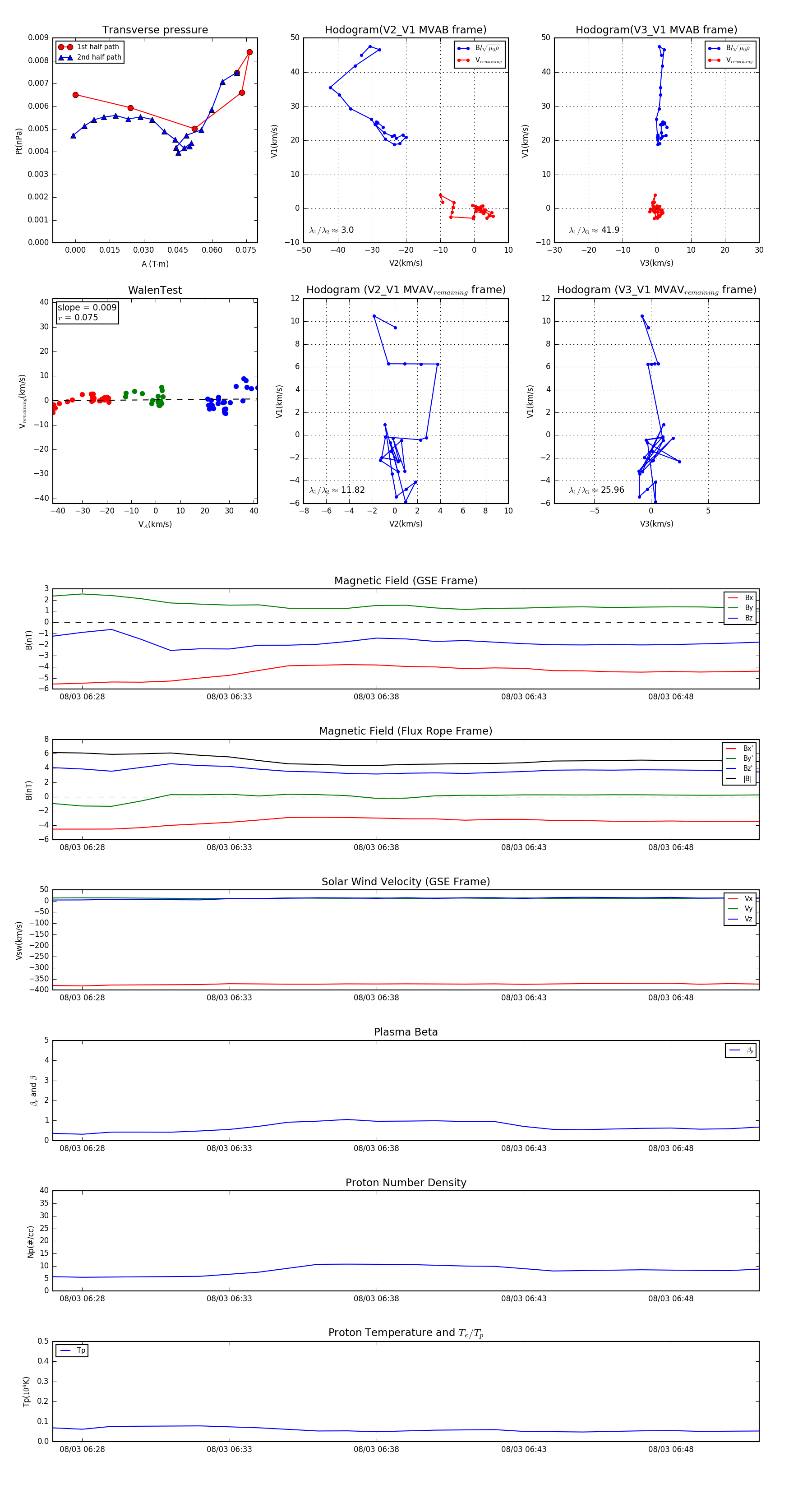812x1489 pixels.
Task: Click the "B(nT)" y-axis label of Flux Rope panel
Action: [x=29, y=790]
